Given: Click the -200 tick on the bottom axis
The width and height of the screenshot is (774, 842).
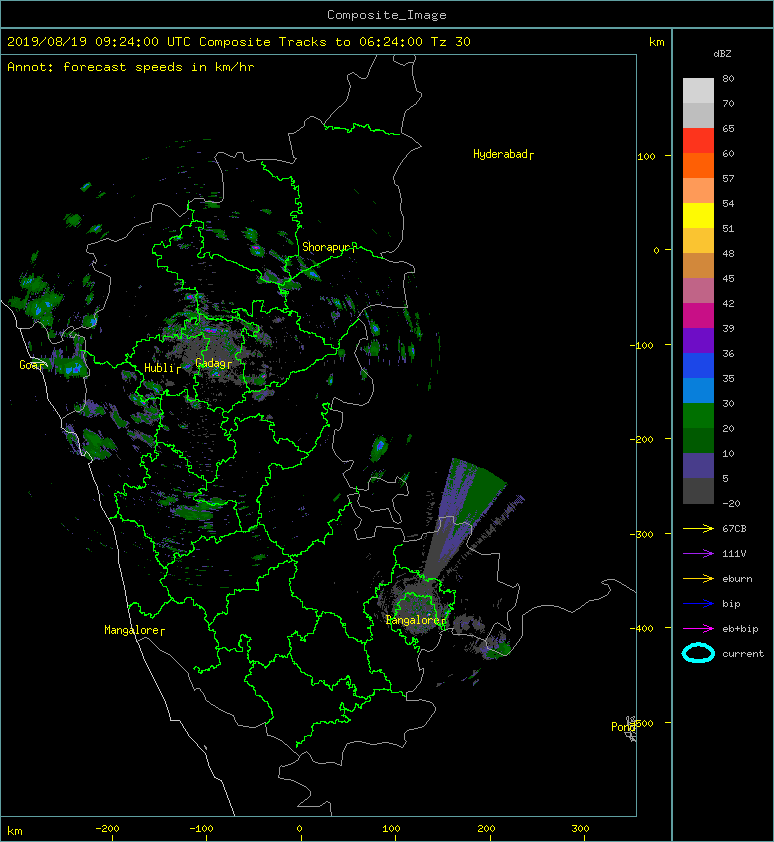Looking at the screenshot, I should coord(107,829).
